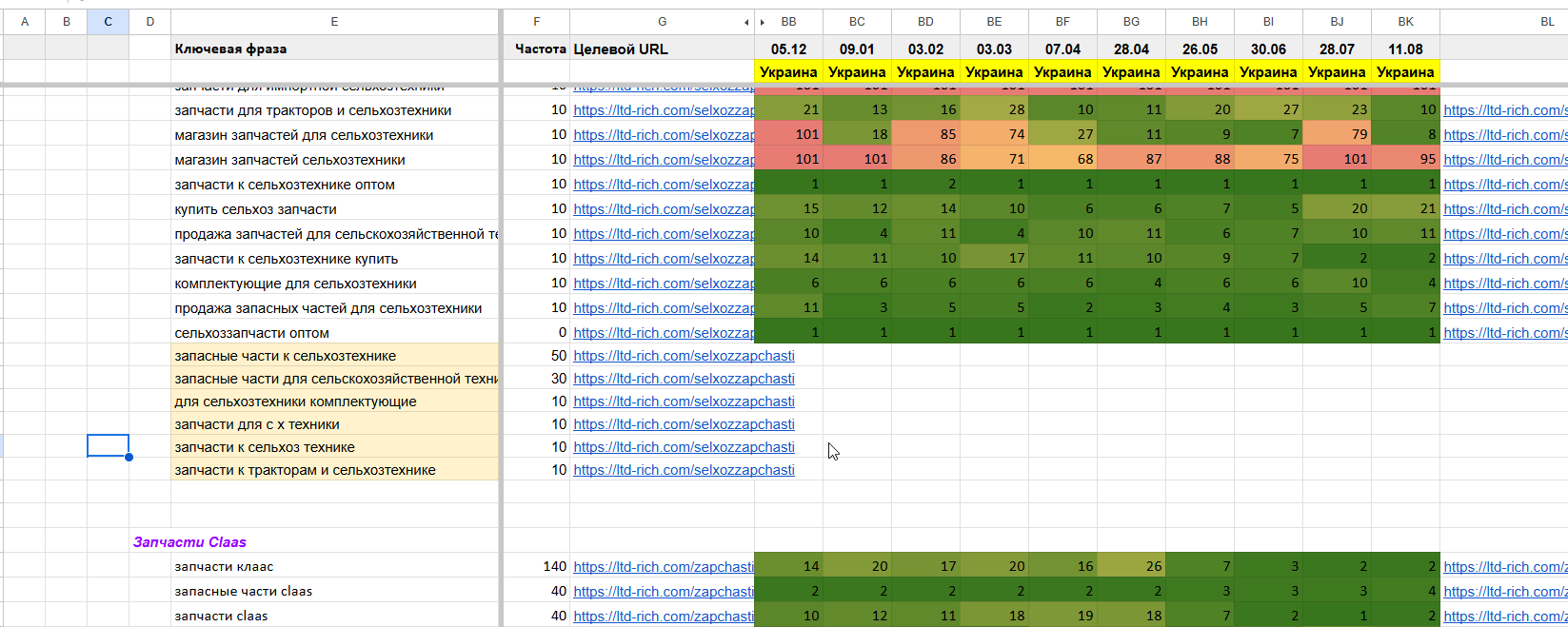Screen dimensions: 1568x627
Task: Select yellow 'Украина' cell under 05.12
Action: (x=789, y=71)
